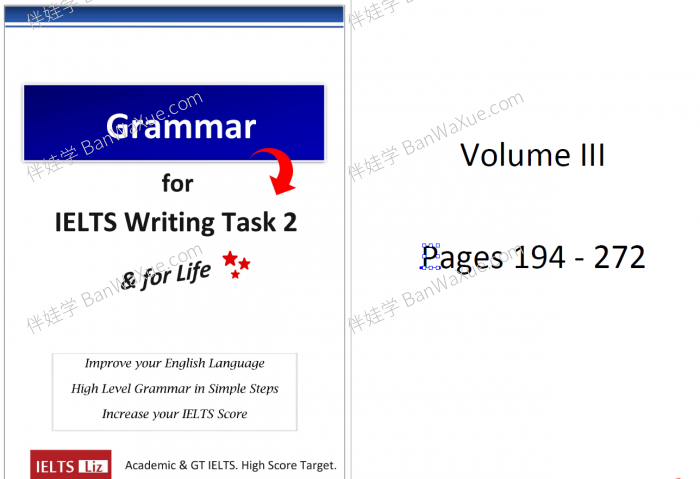Screen dimensions: 700x479
Task: Click the IELTS Liz logo
Action: coord(71,465)
